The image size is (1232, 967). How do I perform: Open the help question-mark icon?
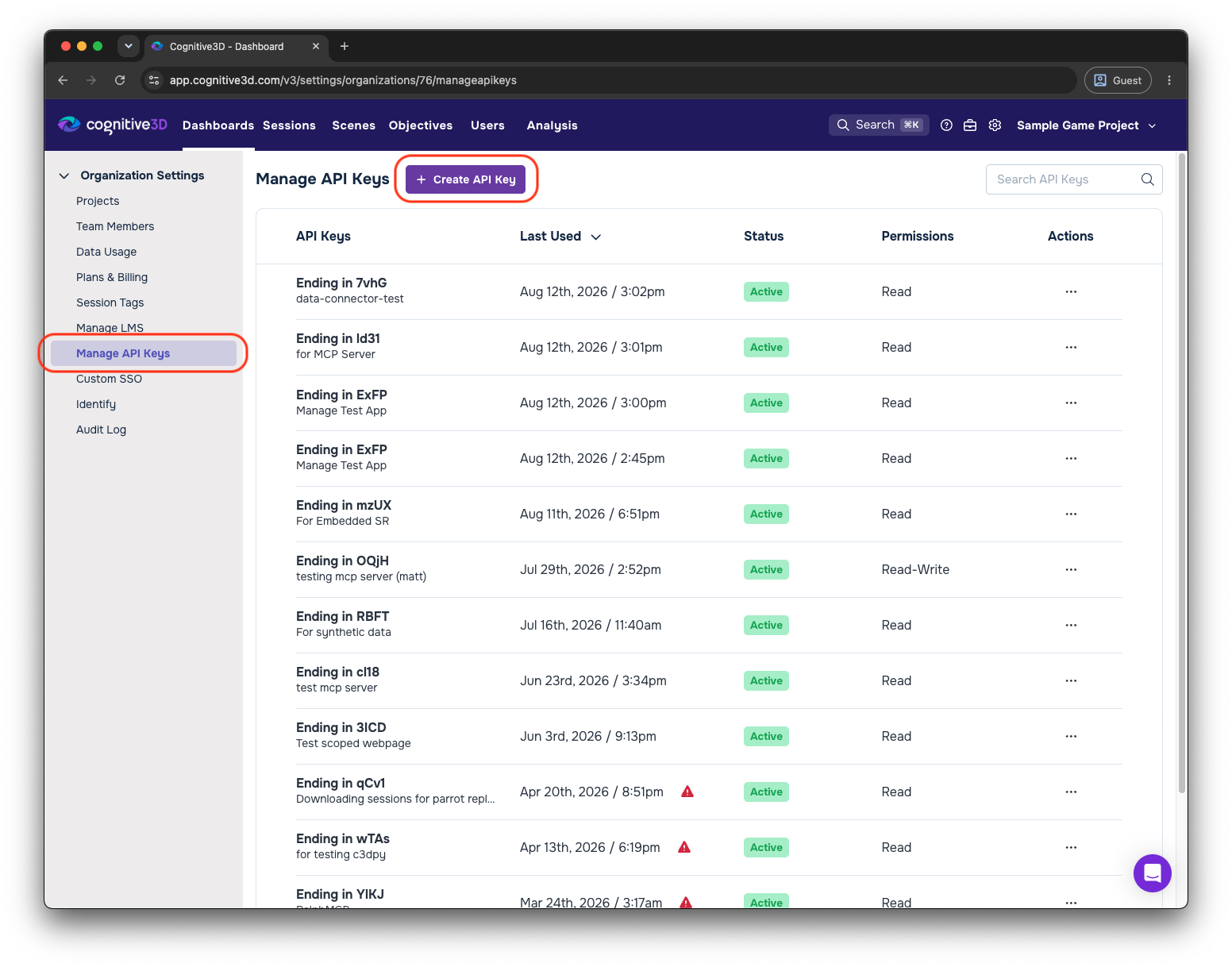946,125
